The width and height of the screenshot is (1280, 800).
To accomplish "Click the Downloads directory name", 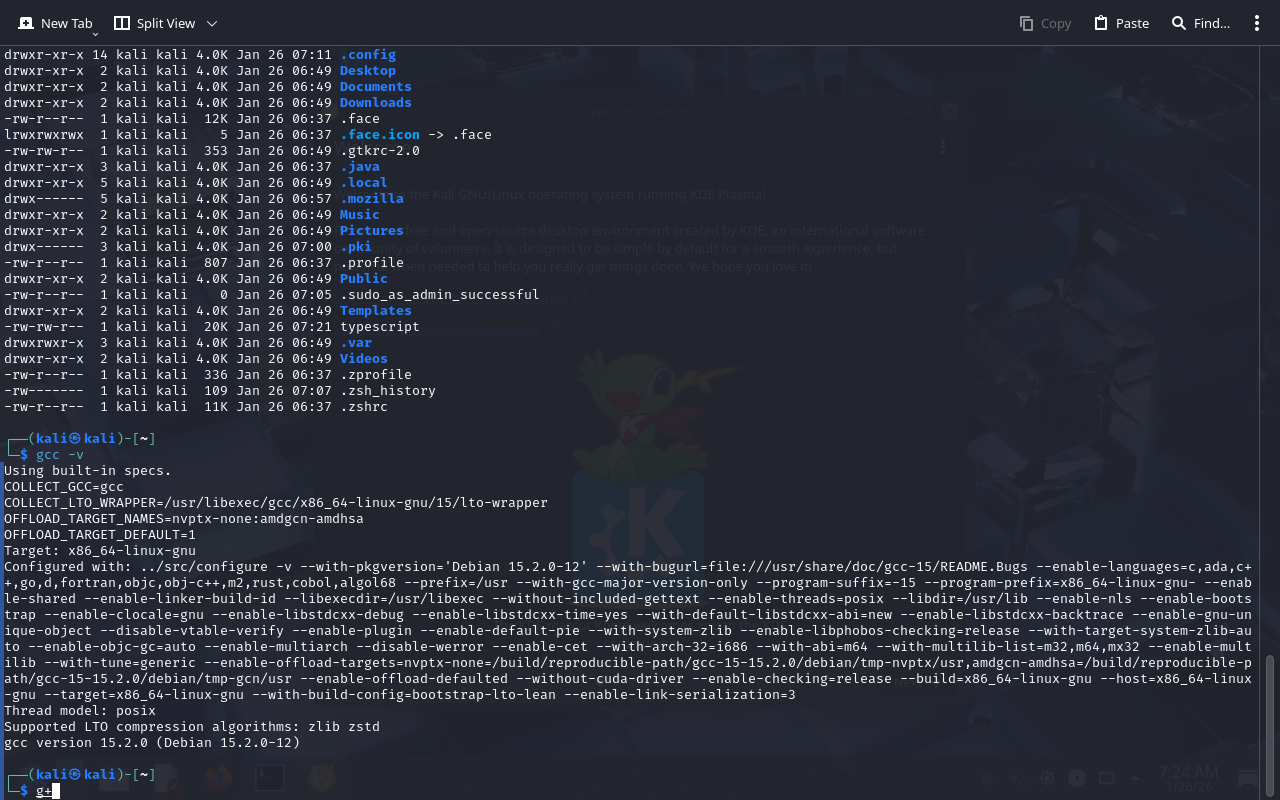I will [375, 103].
